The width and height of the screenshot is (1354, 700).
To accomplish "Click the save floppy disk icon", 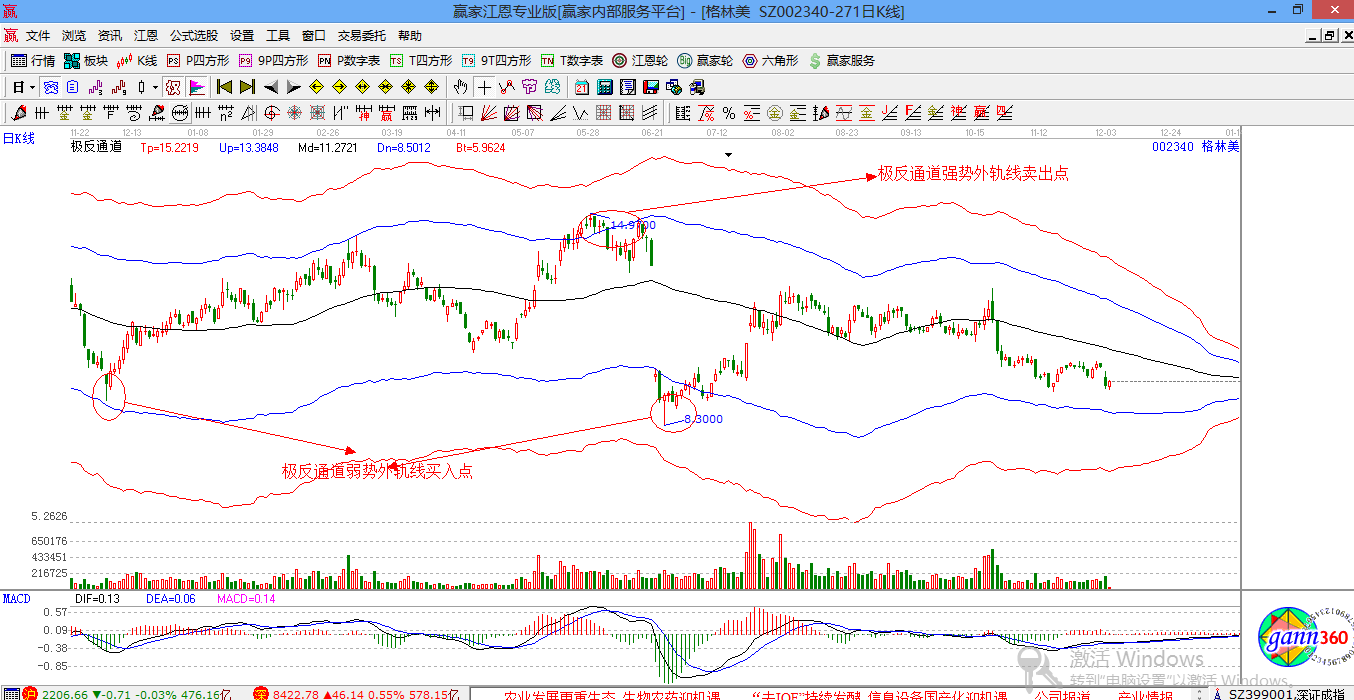I will 651,87.
